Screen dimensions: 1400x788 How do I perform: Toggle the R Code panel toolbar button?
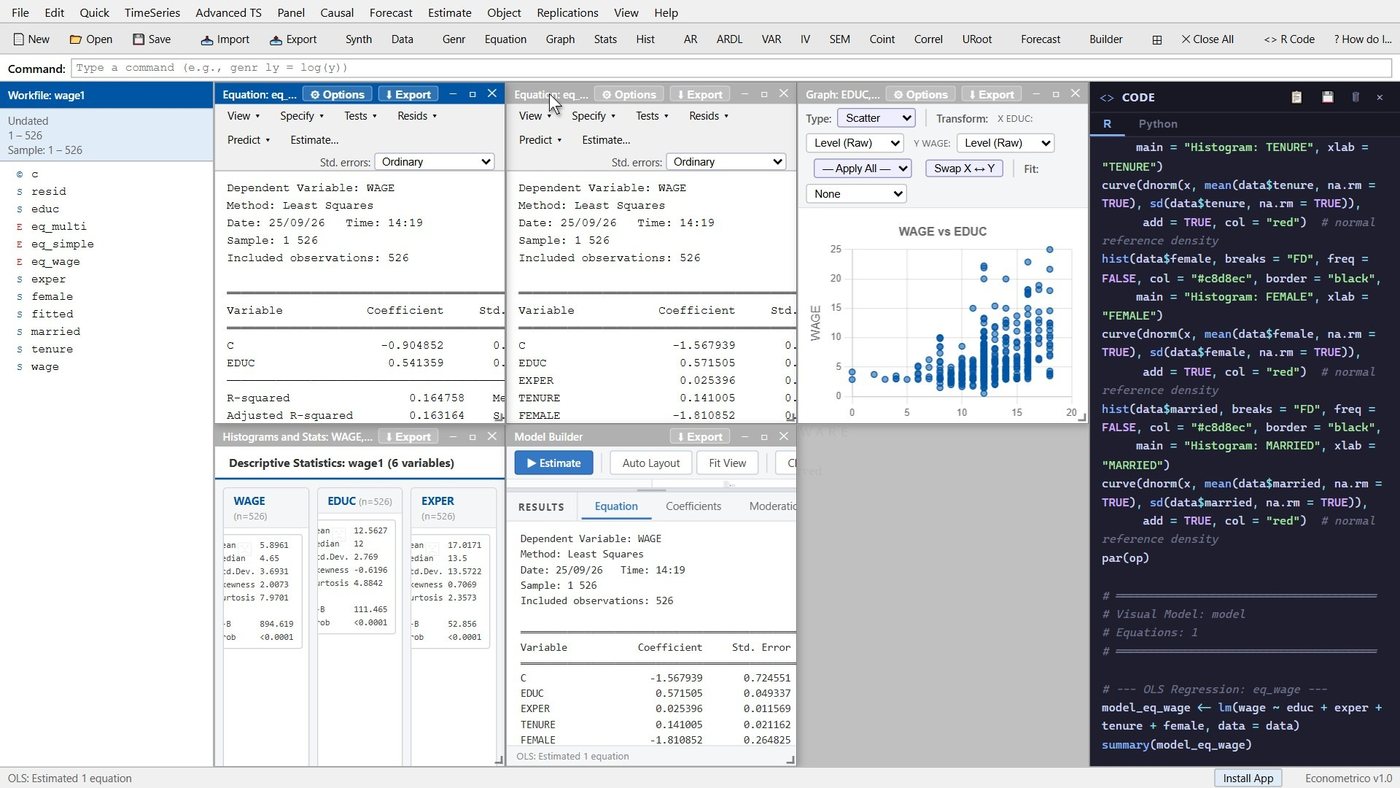pyautogui.click(x=1289, y=39)
